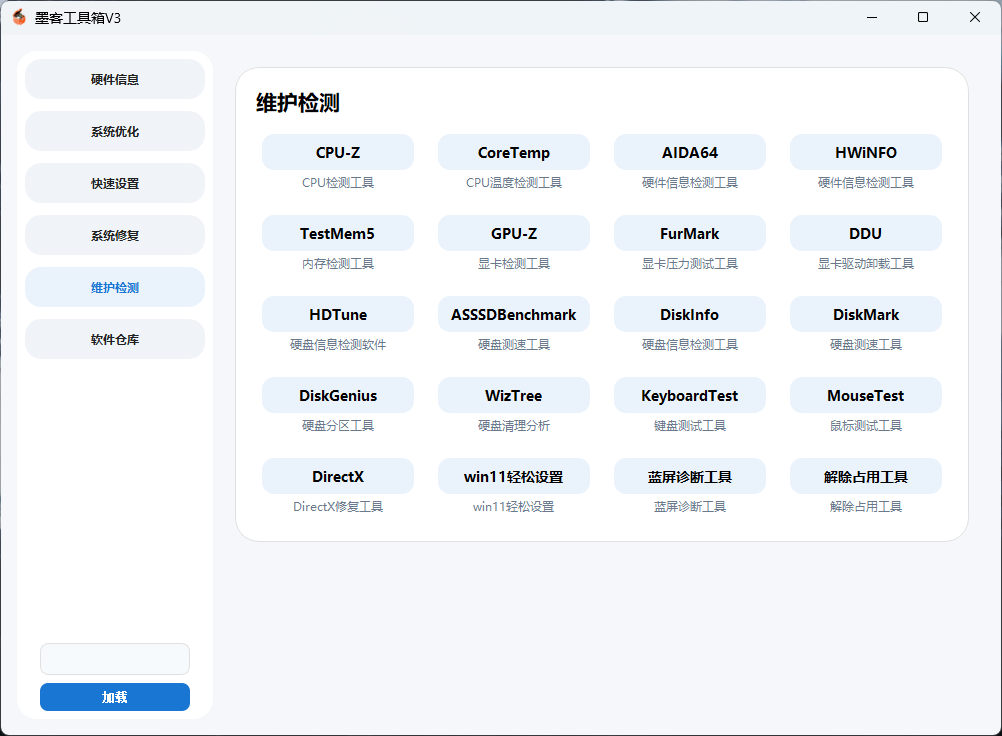Screen dimensions: 1002x736
Task: Open the DiskGenius partition tool
Action: (x=337, y=395)
